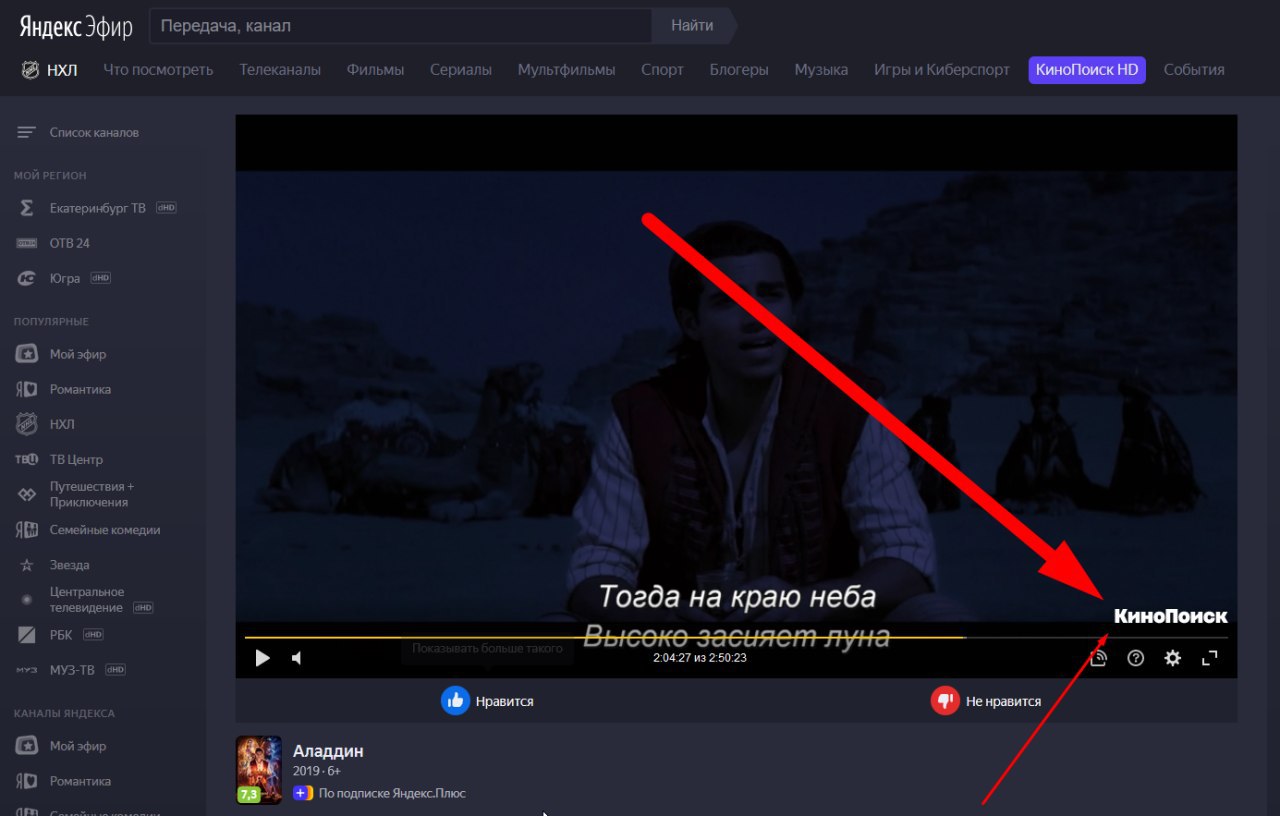Viewport: 1280px width, 816px height.
Task: Select the Екатеринбург ТВ channel icon
Action: [x=27, y=208]
